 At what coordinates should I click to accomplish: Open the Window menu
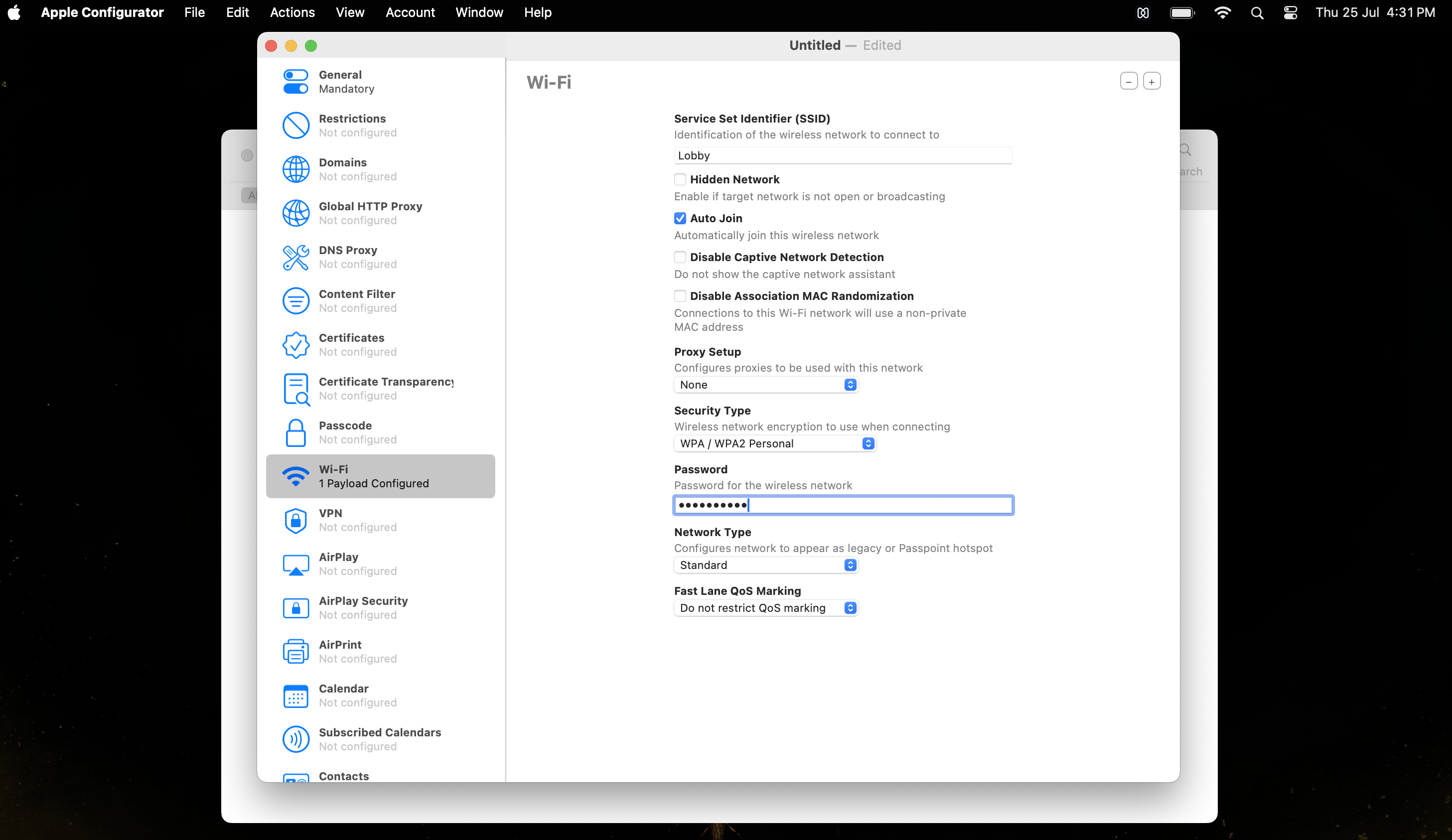[479, 12]
